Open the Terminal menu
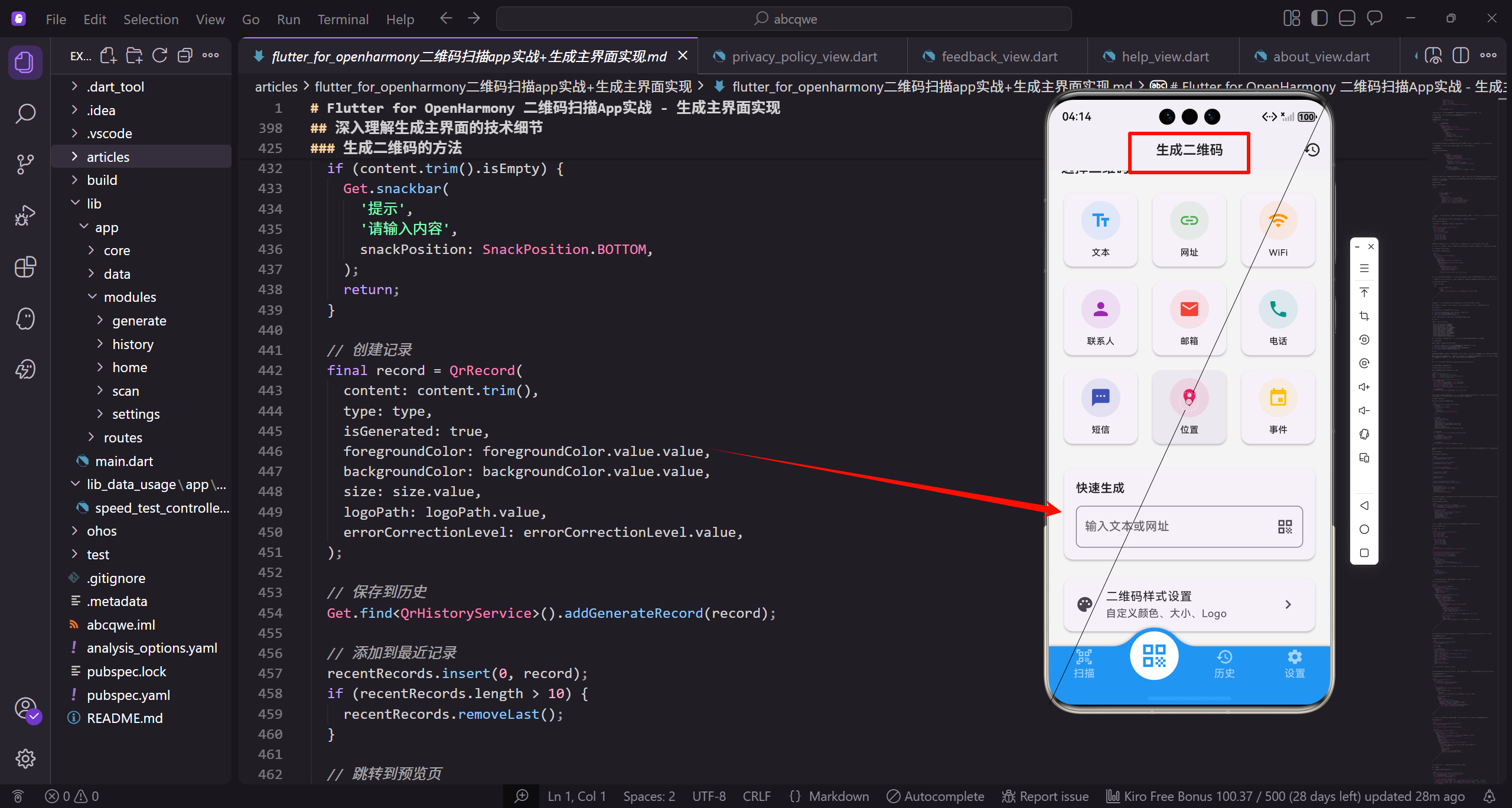Image resolution: width=1512 pixels, height=808 pixels. (x=343, y=19)
